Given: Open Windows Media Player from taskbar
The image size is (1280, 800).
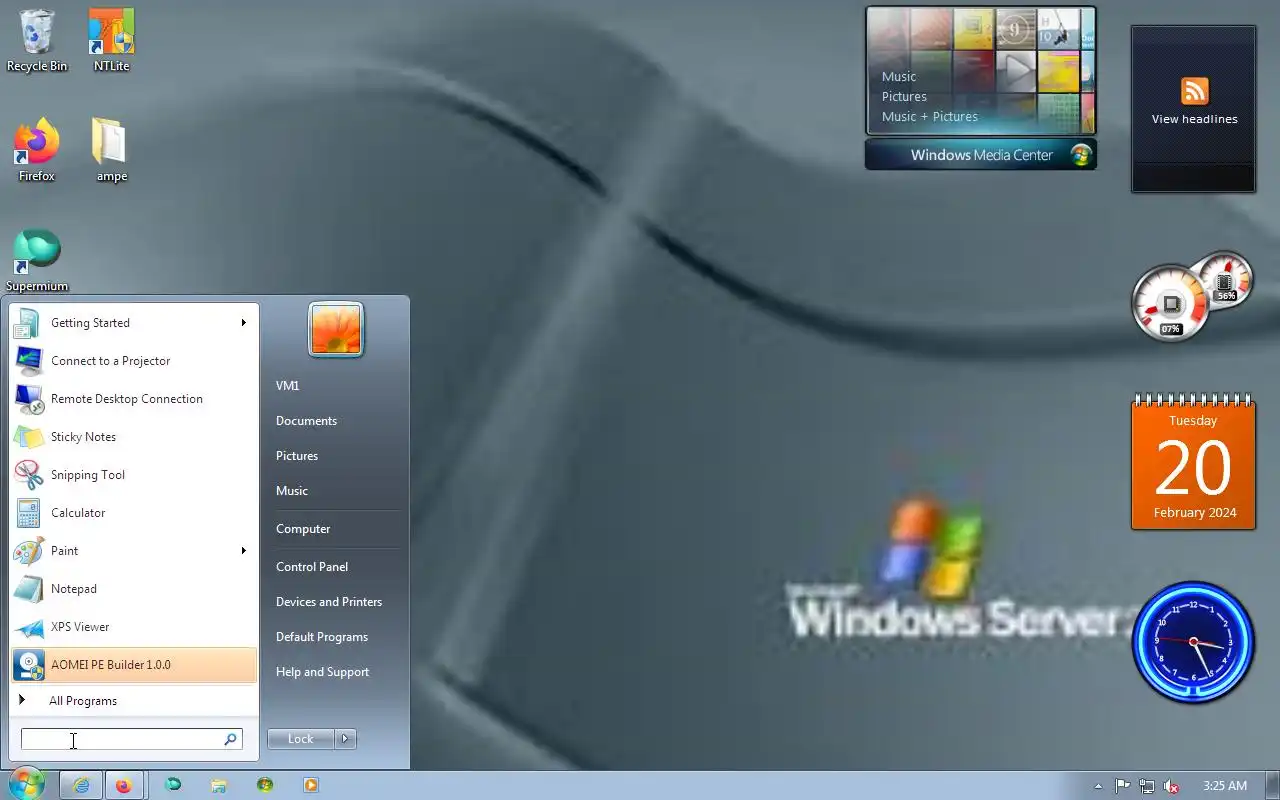Looking at the screenshot, I should click(x=311, y=786).
